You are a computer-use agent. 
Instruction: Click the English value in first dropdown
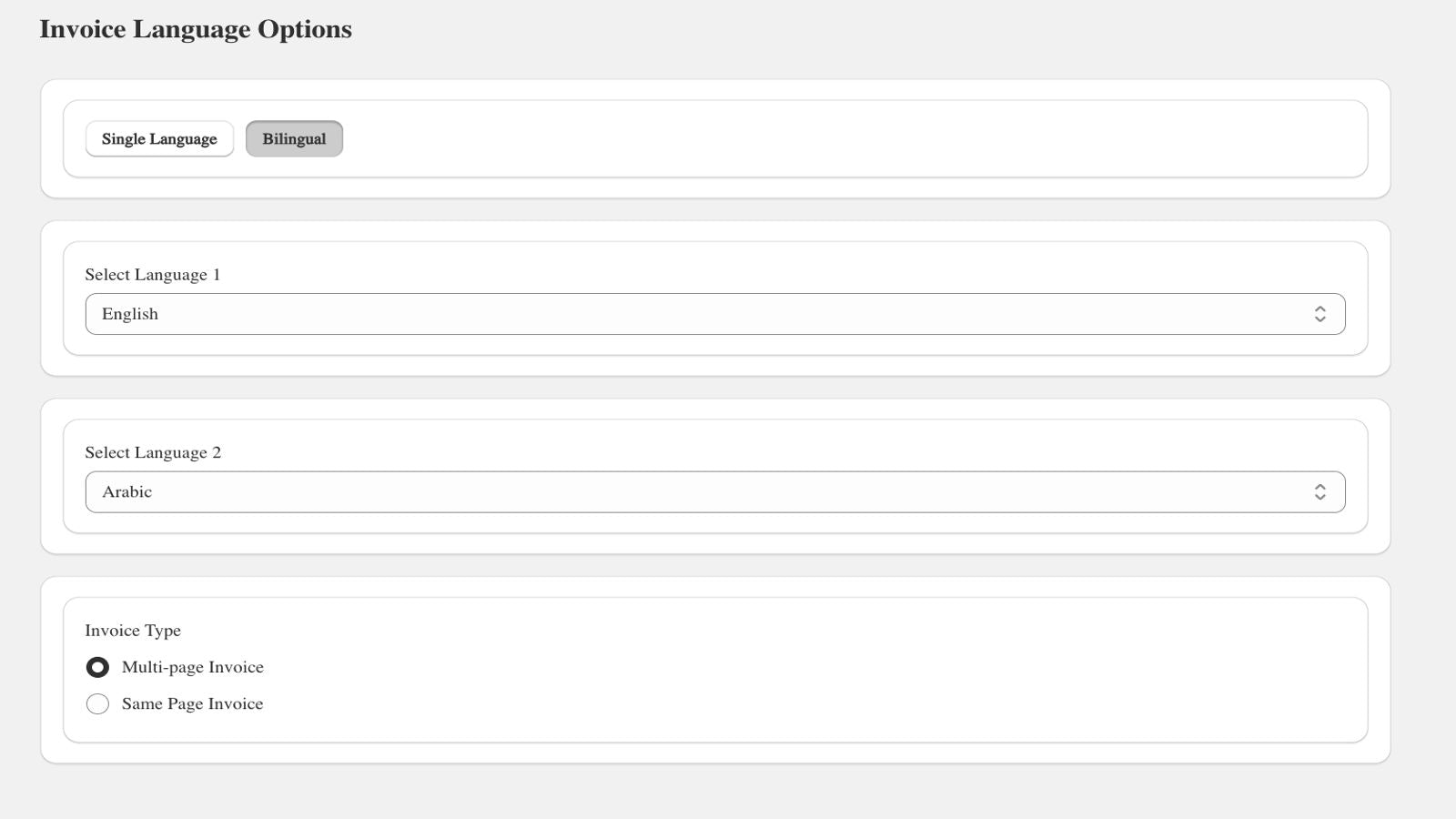pyautogui.click(x=130, y=314)
